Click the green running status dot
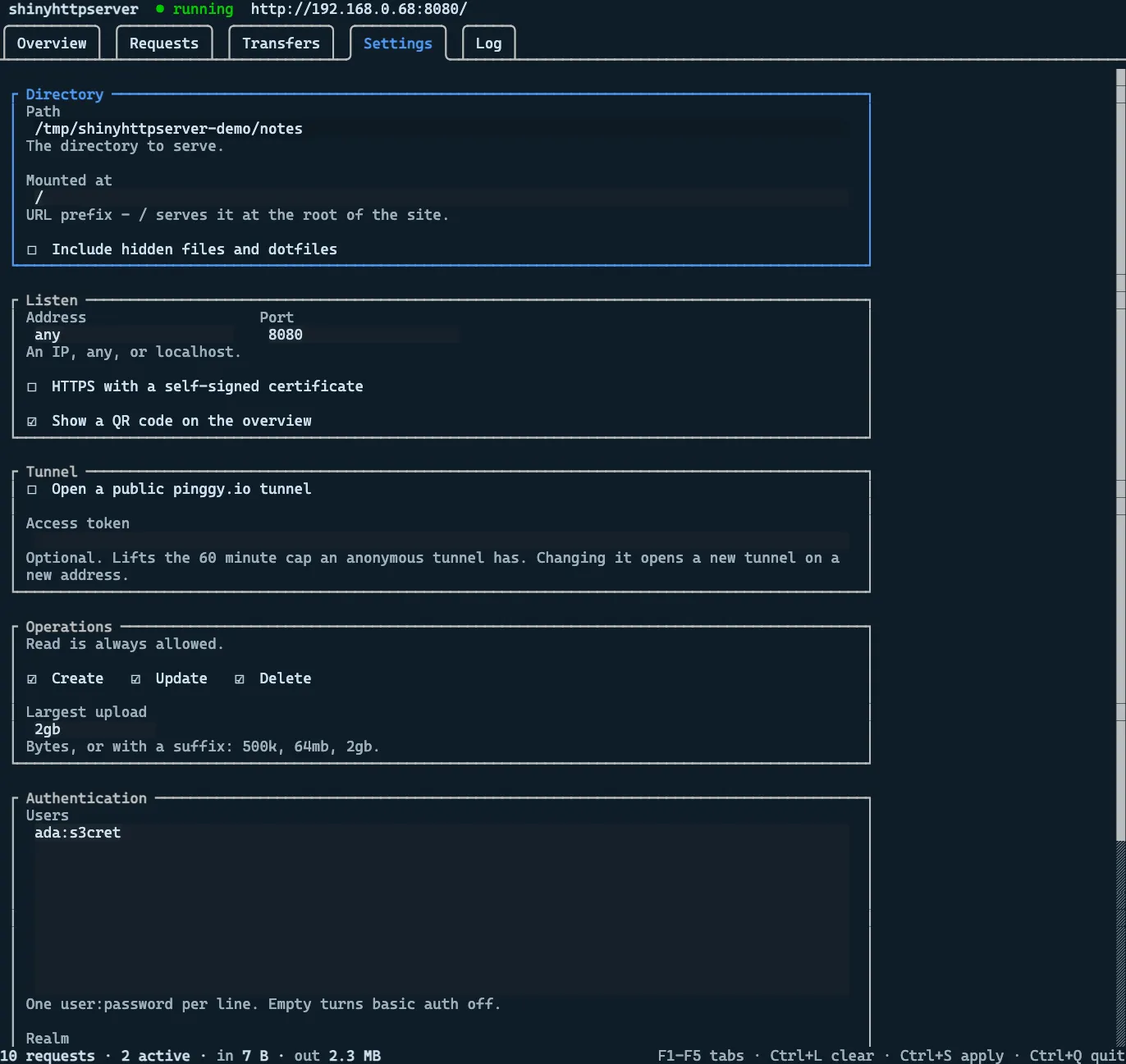 point(160,9)
